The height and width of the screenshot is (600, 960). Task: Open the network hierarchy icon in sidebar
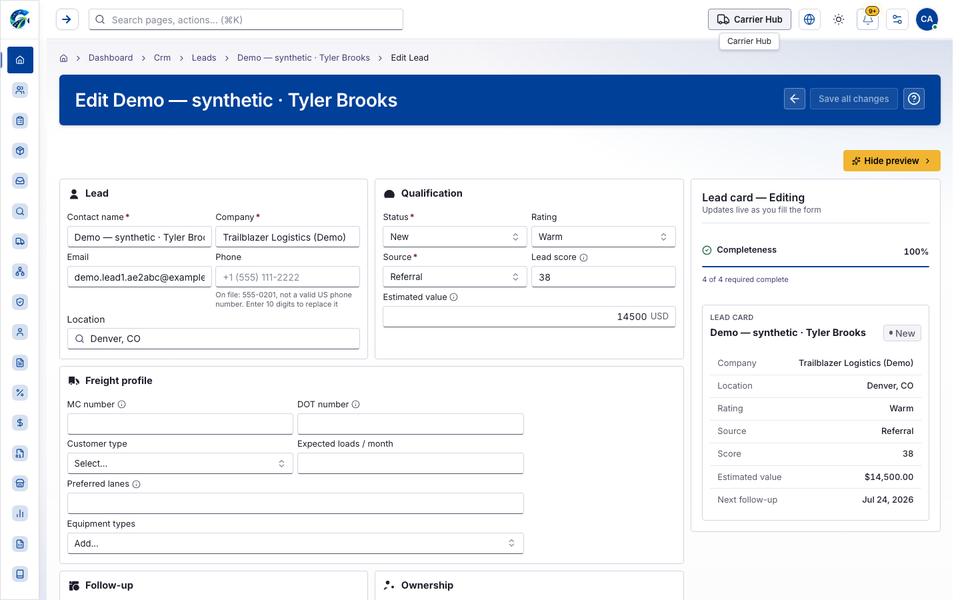click(20, 271)
